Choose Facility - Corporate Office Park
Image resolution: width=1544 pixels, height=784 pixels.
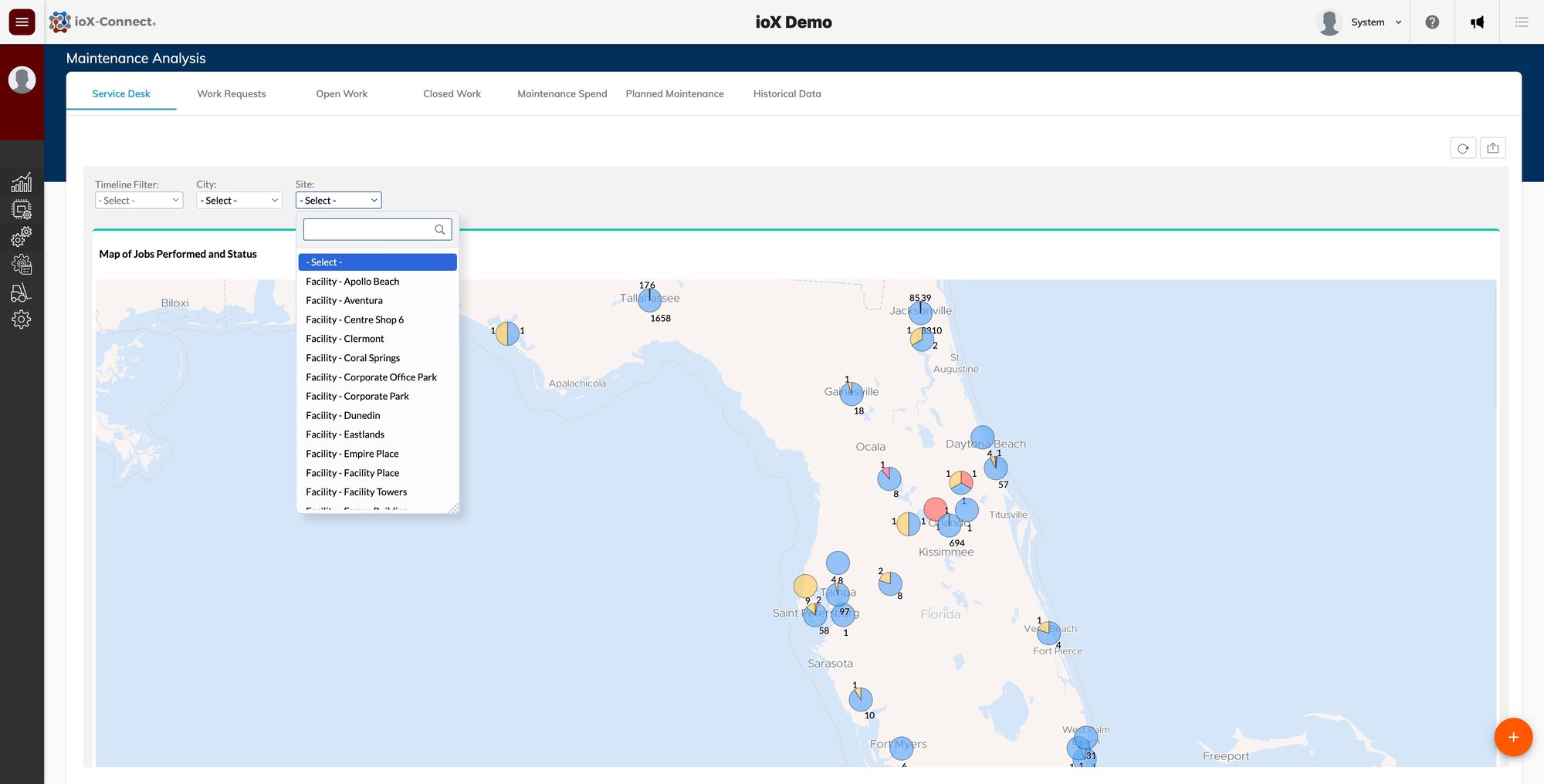[378, 377]
